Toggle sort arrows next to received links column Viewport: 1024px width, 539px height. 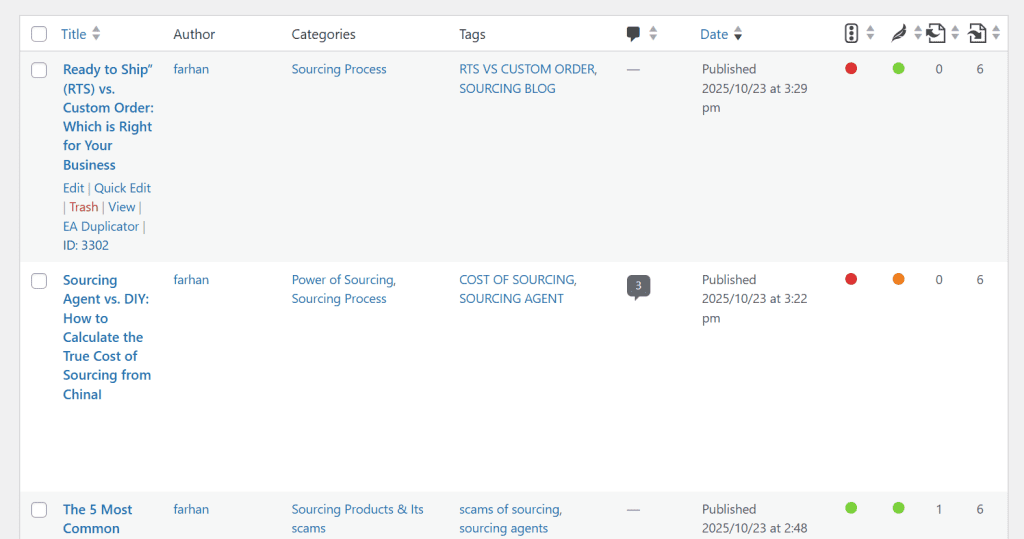pos(996,33)
